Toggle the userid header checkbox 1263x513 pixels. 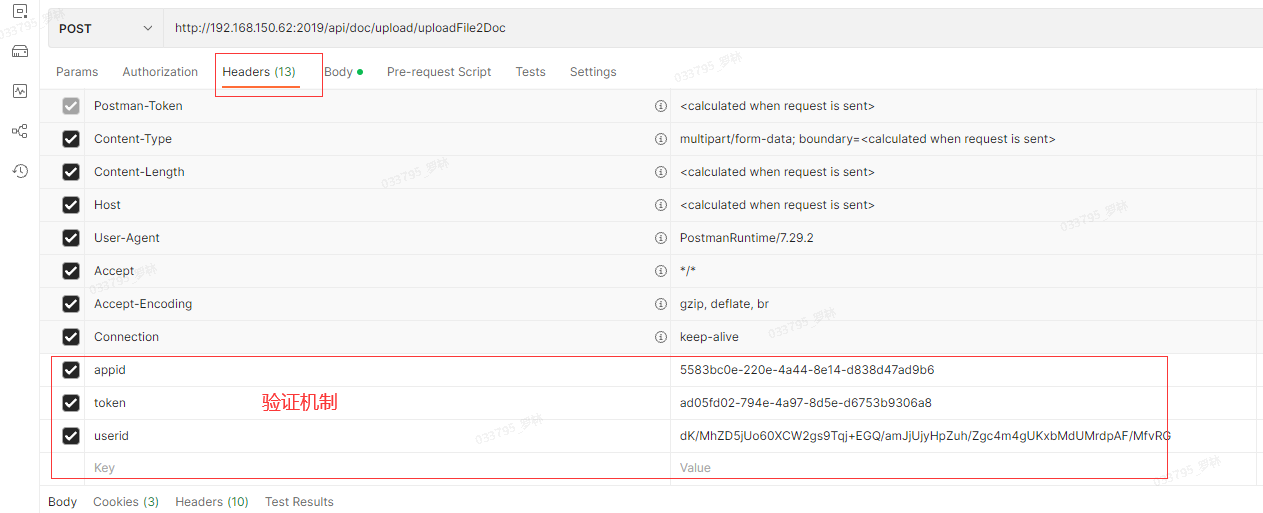pyautogui.click(x=71, y=436)
